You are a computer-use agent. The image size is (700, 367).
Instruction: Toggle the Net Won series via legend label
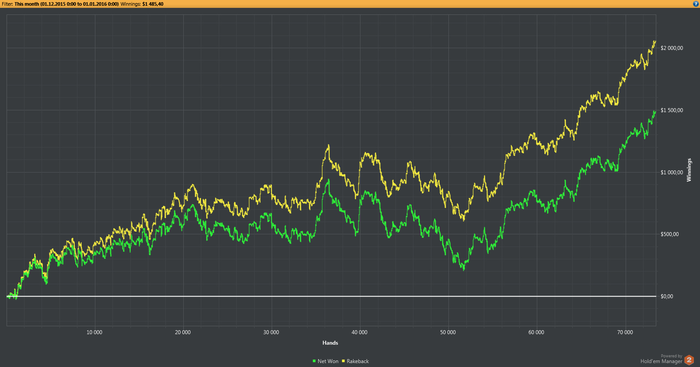pos(328,361)
